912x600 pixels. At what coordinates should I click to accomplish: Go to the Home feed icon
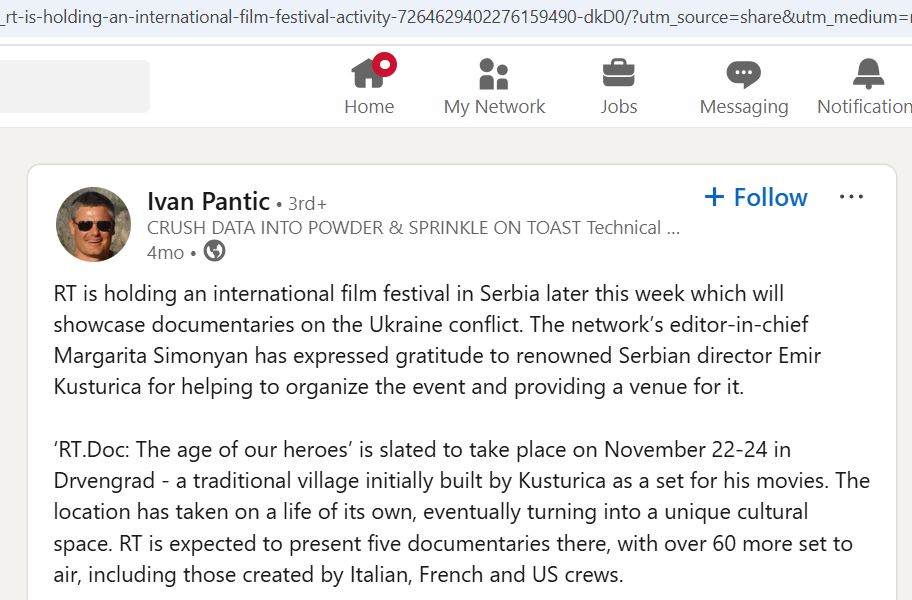[368, 74]
